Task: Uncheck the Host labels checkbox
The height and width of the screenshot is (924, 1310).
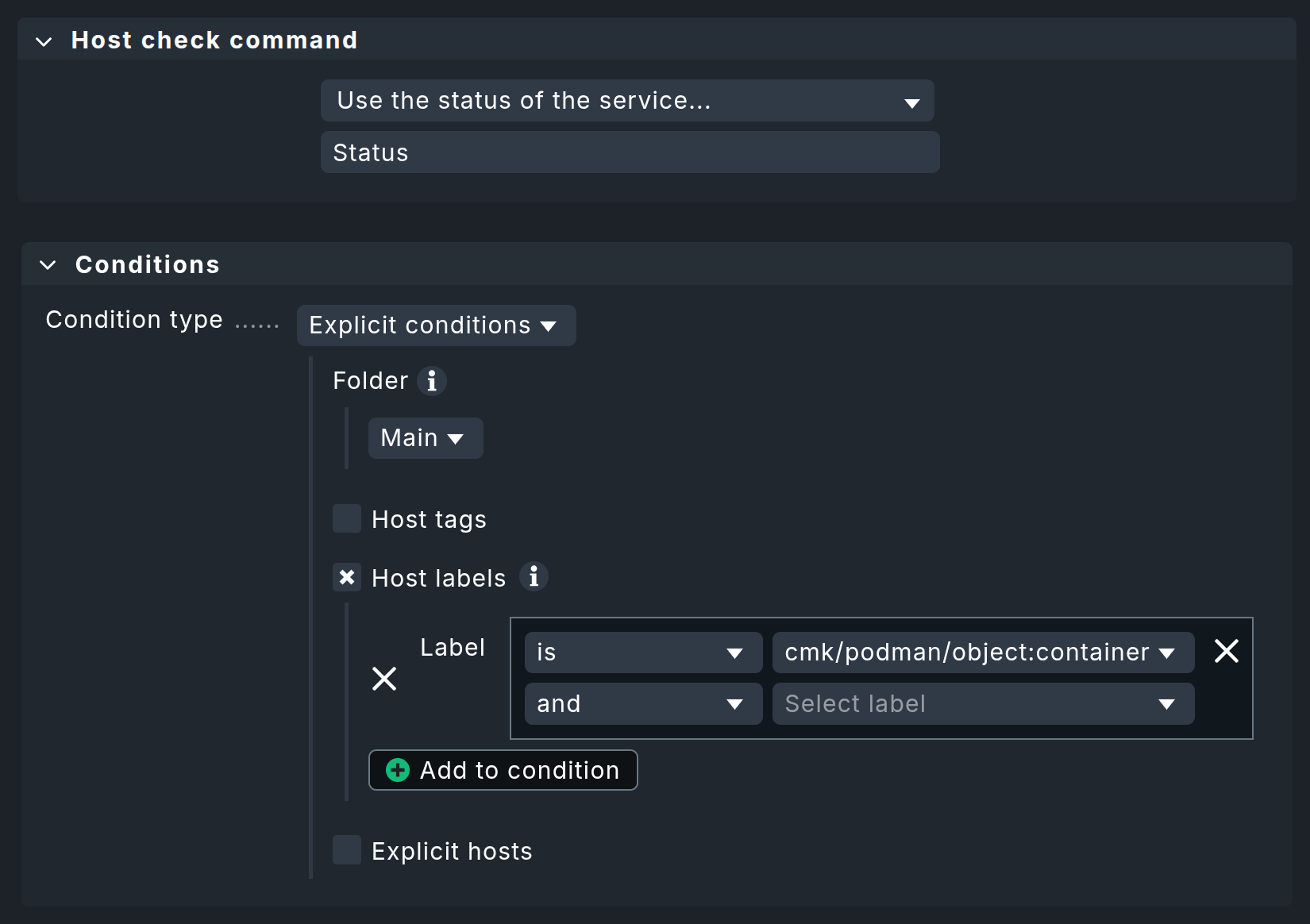Action: pos(346,577)
